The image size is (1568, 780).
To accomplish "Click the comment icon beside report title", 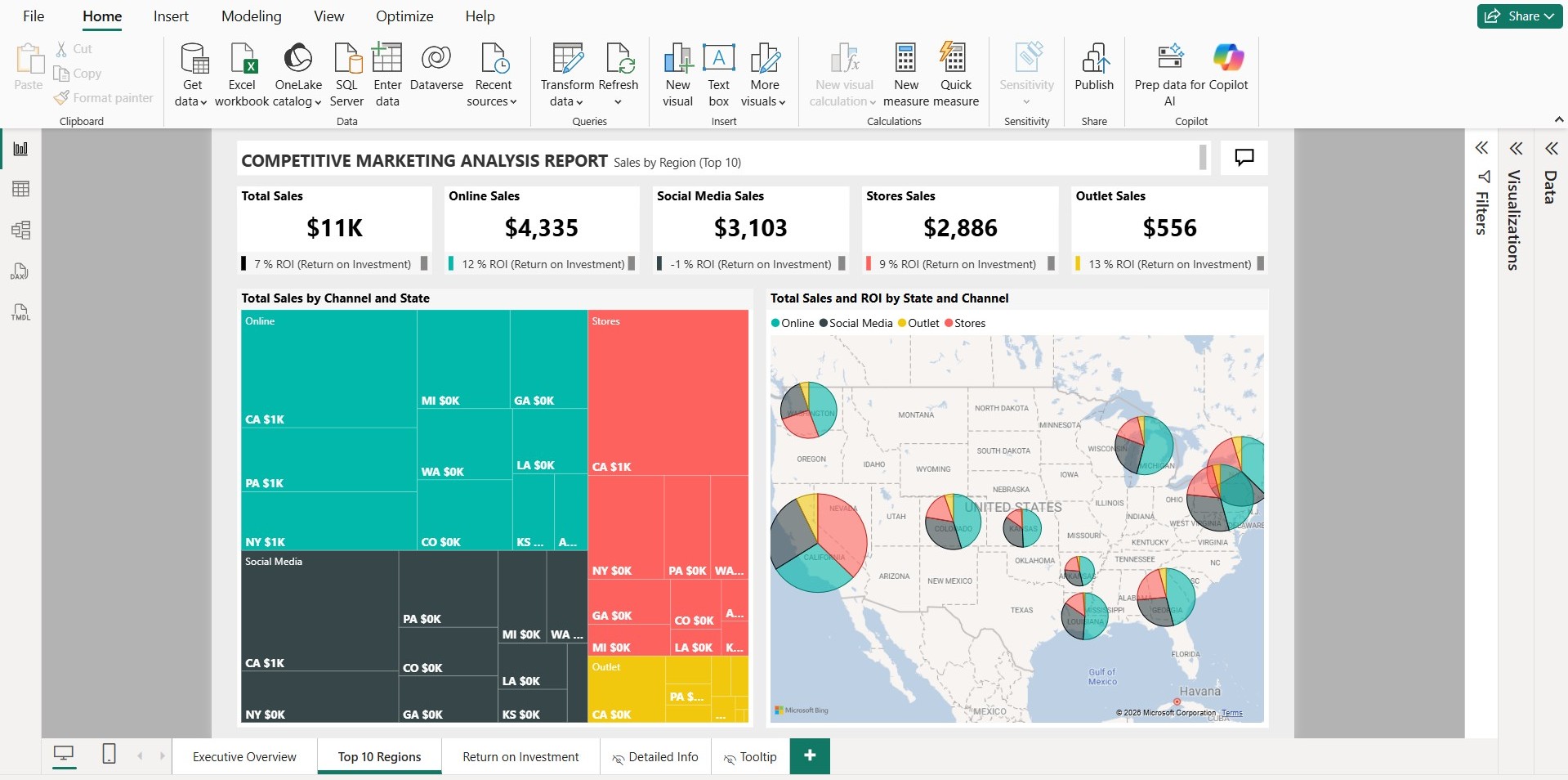I will [x=1244, y=157].
